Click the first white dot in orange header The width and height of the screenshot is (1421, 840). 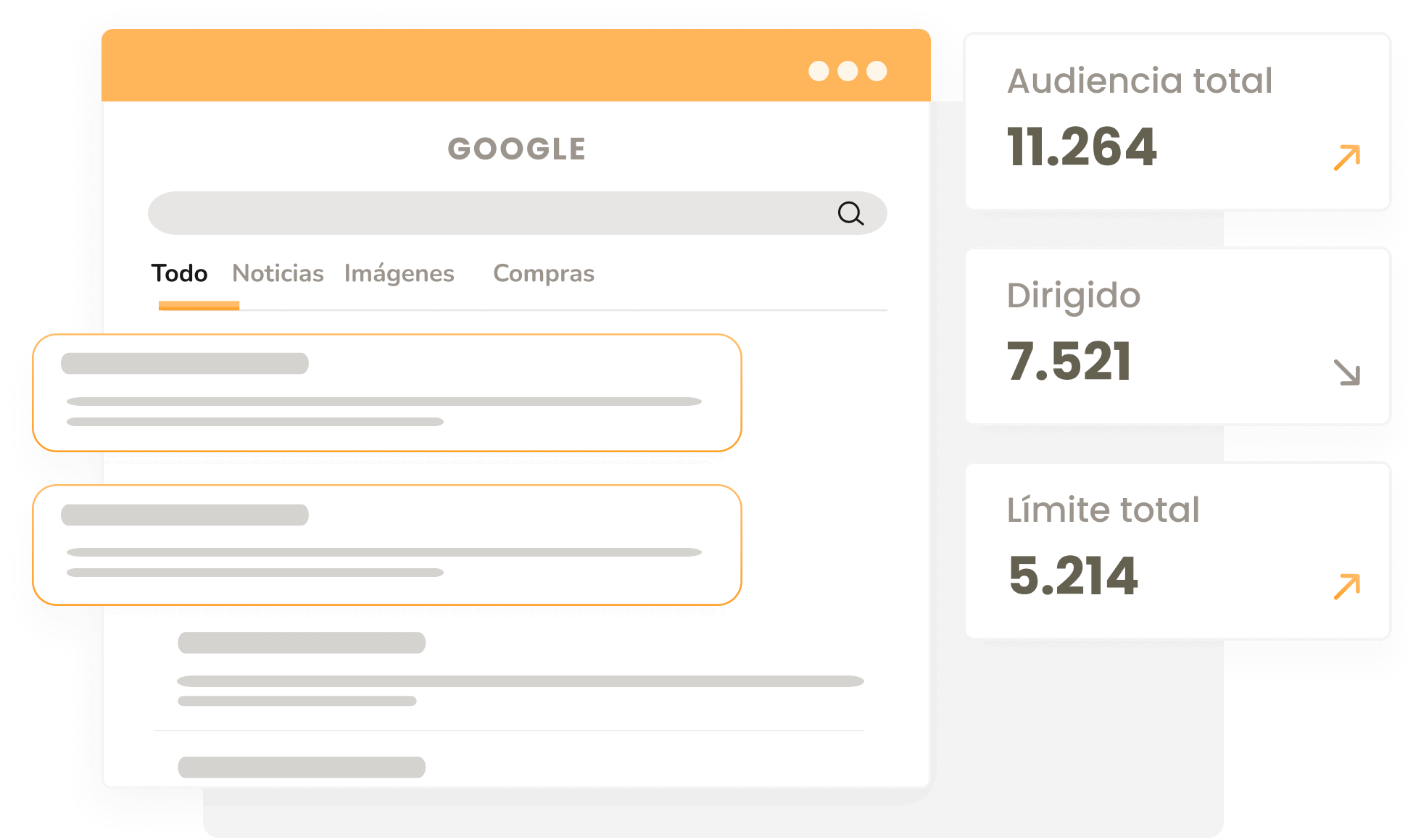pos(819,71)
